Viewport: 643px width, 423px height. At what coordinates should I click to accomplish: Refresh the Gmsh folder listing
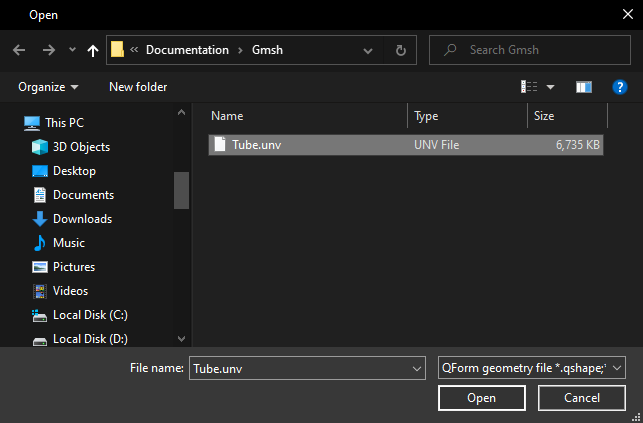(x=401, y=50)
